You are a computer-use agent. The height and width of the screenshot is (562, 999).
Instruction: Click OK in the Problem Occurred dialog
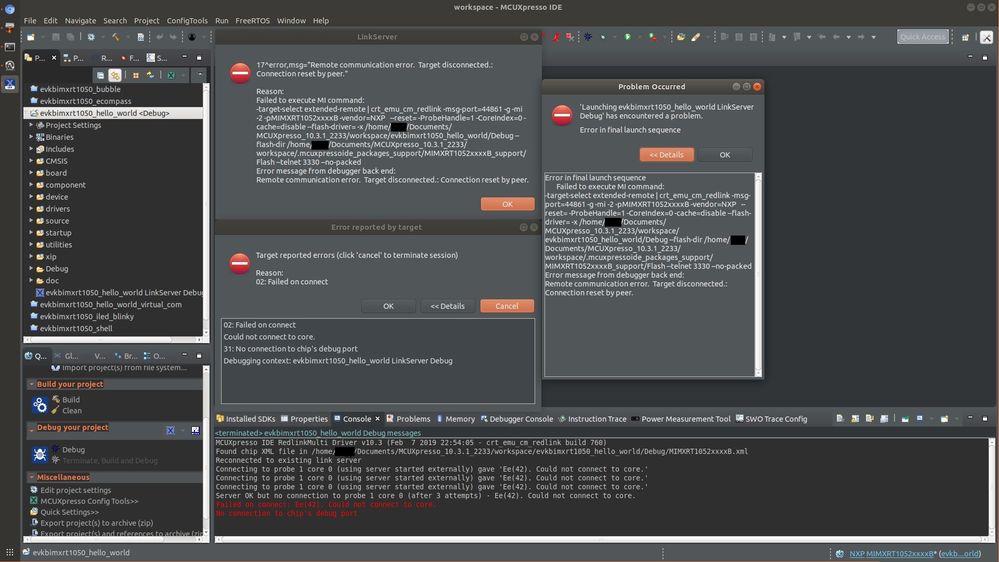tap(724, 155)
